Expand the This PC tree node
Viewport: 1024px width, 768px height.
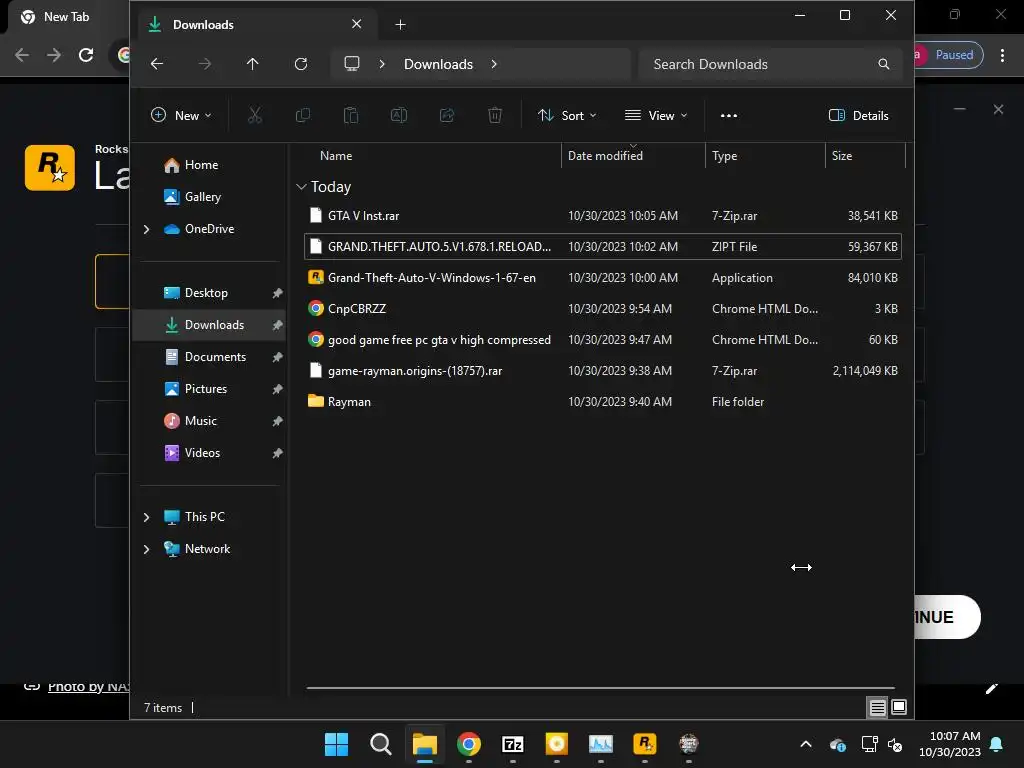pyautogui.click(x=146, y=517)
